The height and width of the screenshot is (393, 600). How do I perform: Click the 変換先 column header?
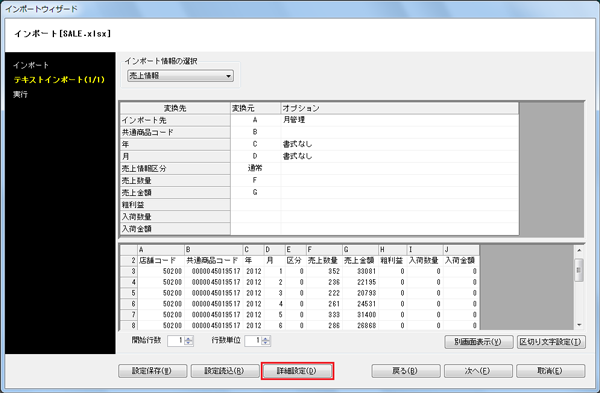point(175,108)
